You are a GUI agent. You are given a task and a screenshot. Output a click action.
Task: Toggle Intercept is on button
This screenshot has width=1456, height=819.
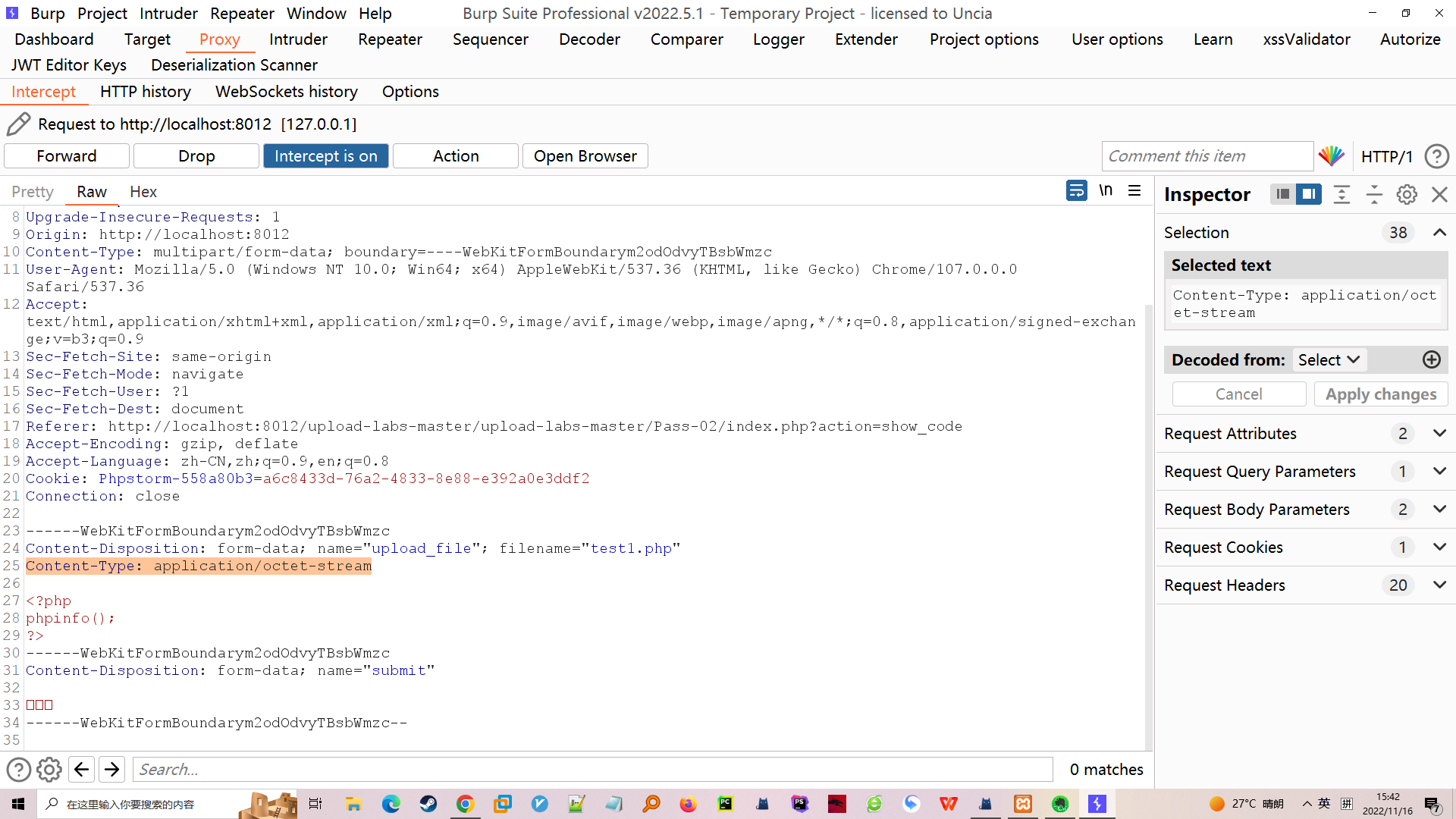[325, 156]
